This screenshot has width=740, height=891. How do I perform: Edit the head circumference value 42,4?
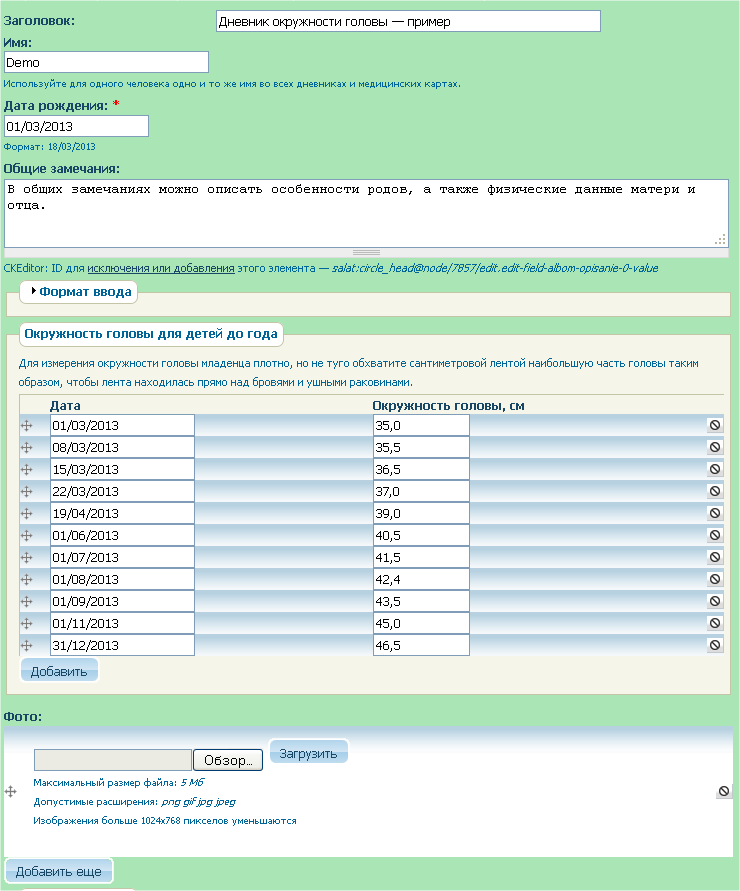[421, 580]
